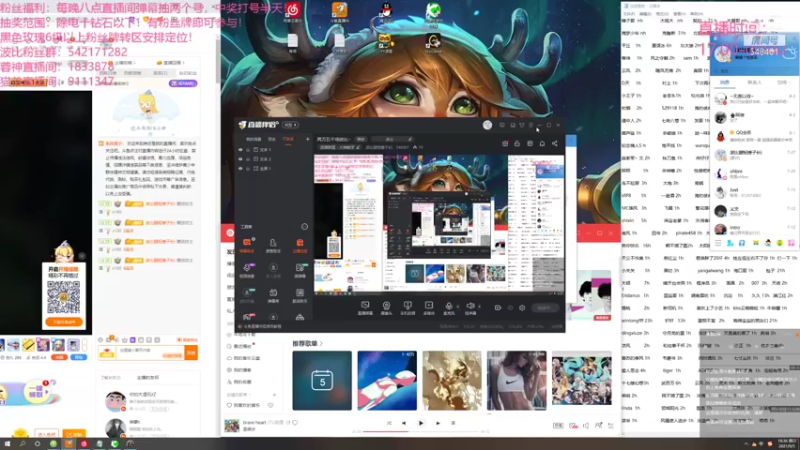800x450 pixels.
Task: Open the playlist queue icon in music player
Action: 611,426
